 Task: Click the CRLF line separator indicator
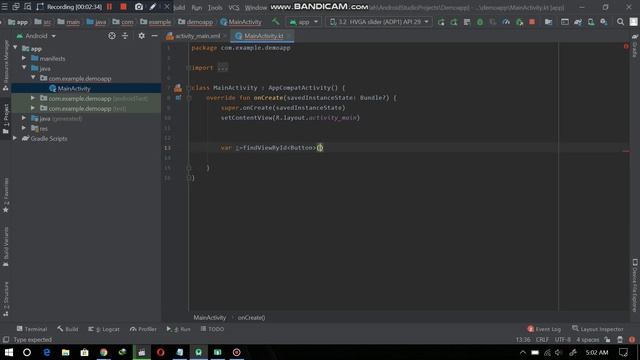click(542, 340)
